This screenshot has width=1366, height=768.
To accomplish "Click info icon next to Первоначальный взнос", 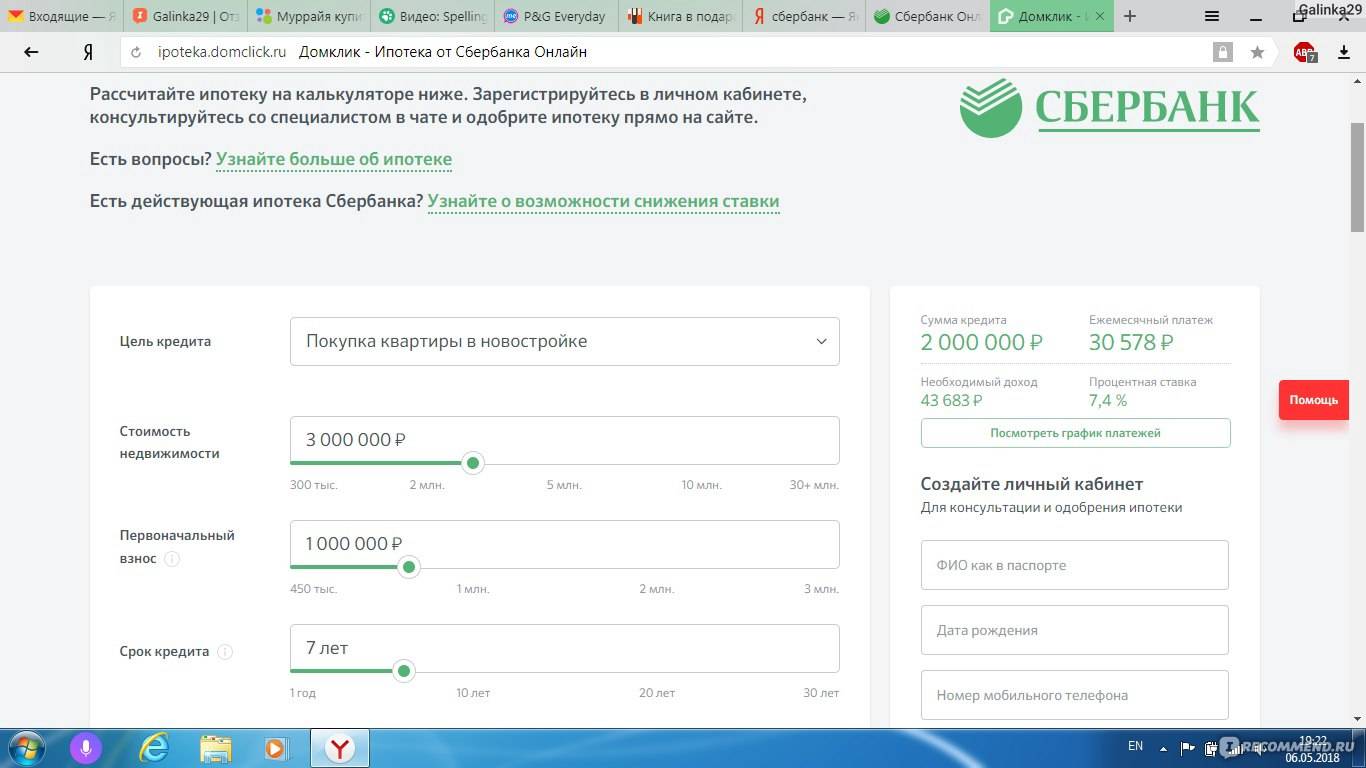I will 172,559.
